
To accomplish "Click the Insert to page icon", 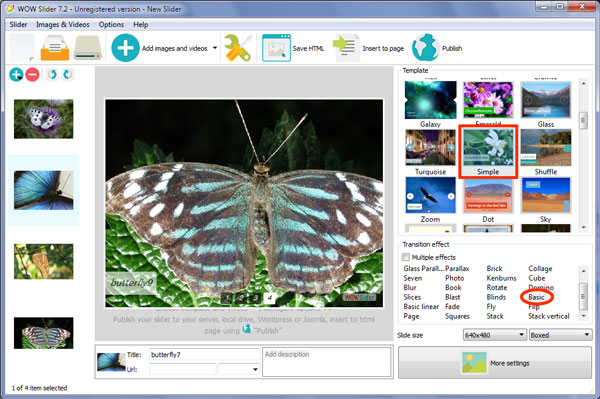I will coord(346,48).
